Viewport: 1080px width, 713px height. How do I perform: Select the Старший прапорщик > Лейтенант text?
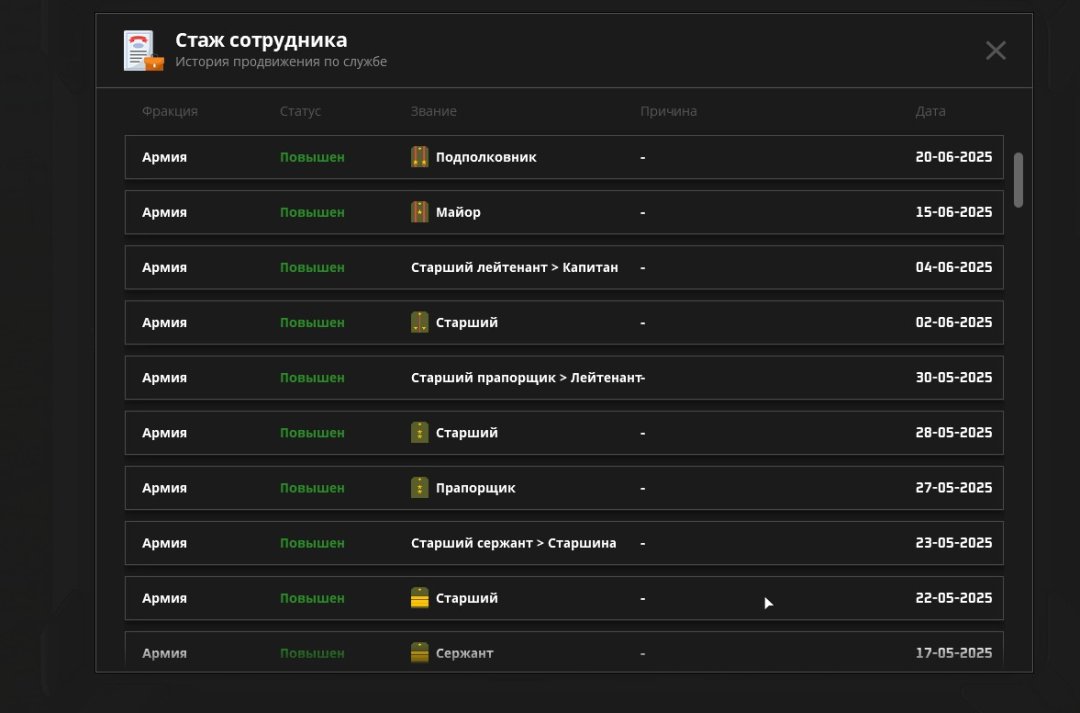pyautogui.click(x=526, y=378)
